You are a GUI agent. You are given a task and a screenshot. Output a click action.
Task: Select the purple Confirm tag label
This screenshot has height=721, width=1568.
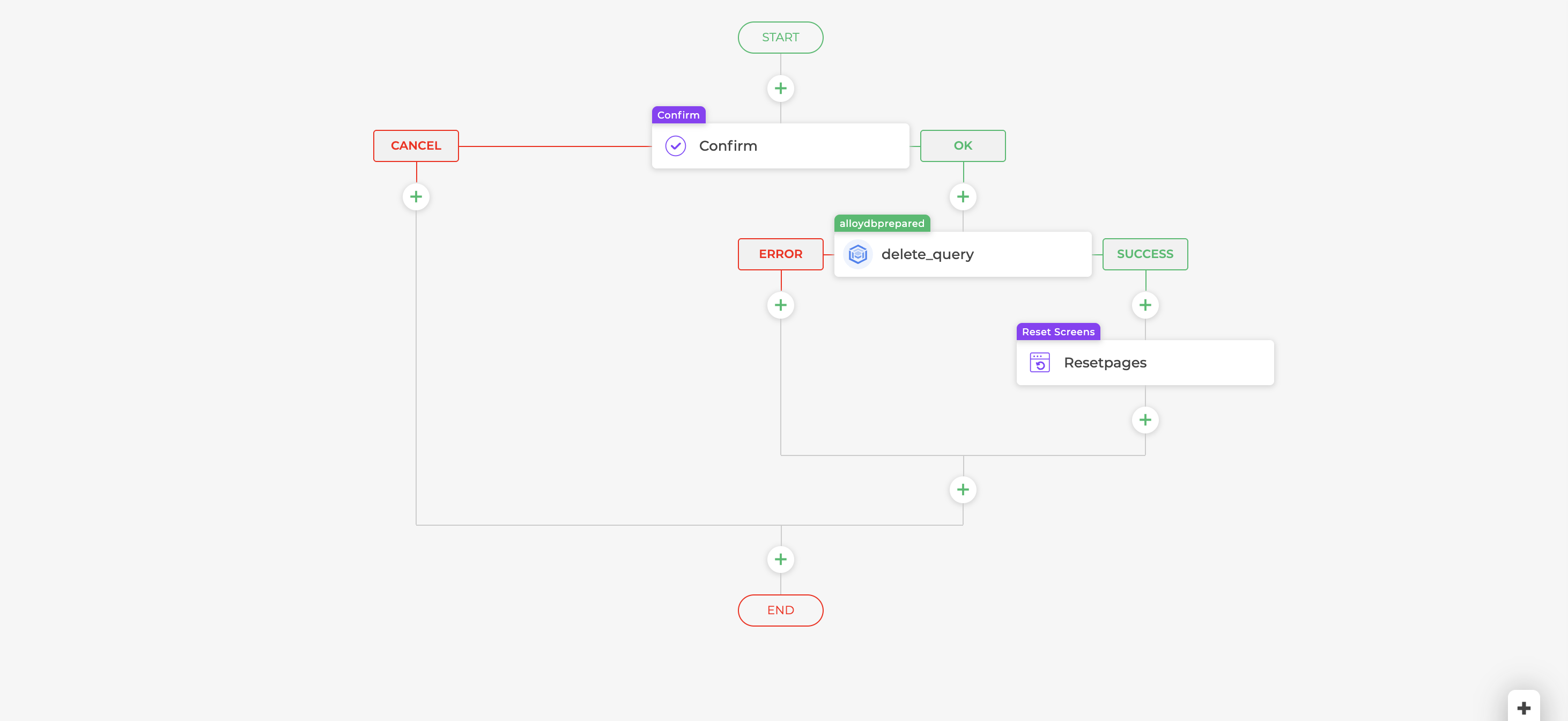point(678,114)
